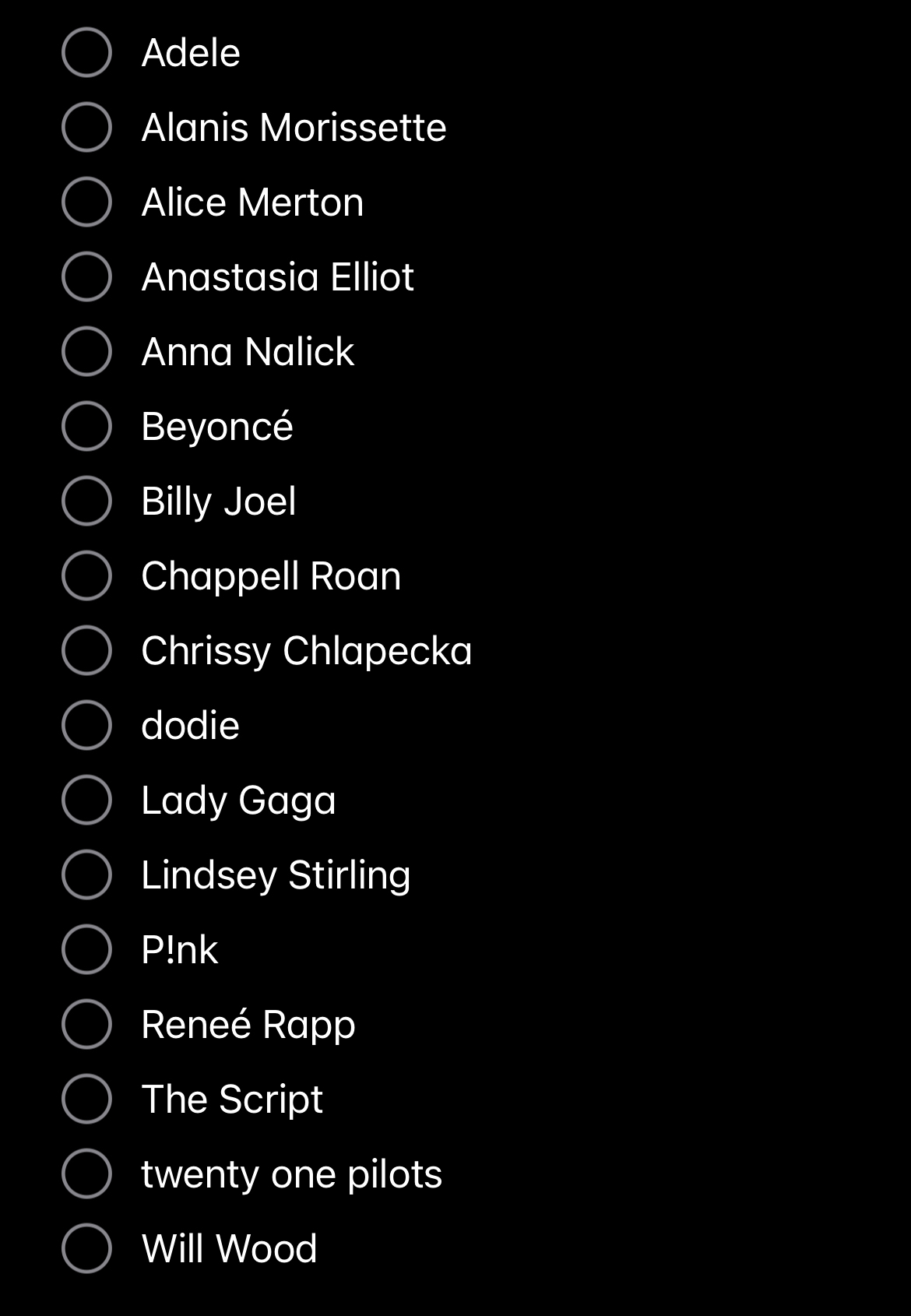Pick the P!nk radio button
This screenshot has height=1316, width=911.
tap(86, 950)
